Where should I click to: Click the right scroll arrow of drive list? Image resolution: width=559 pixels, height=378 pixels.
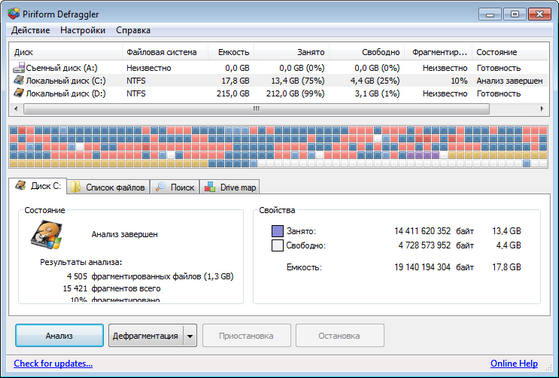click(542, 108)
